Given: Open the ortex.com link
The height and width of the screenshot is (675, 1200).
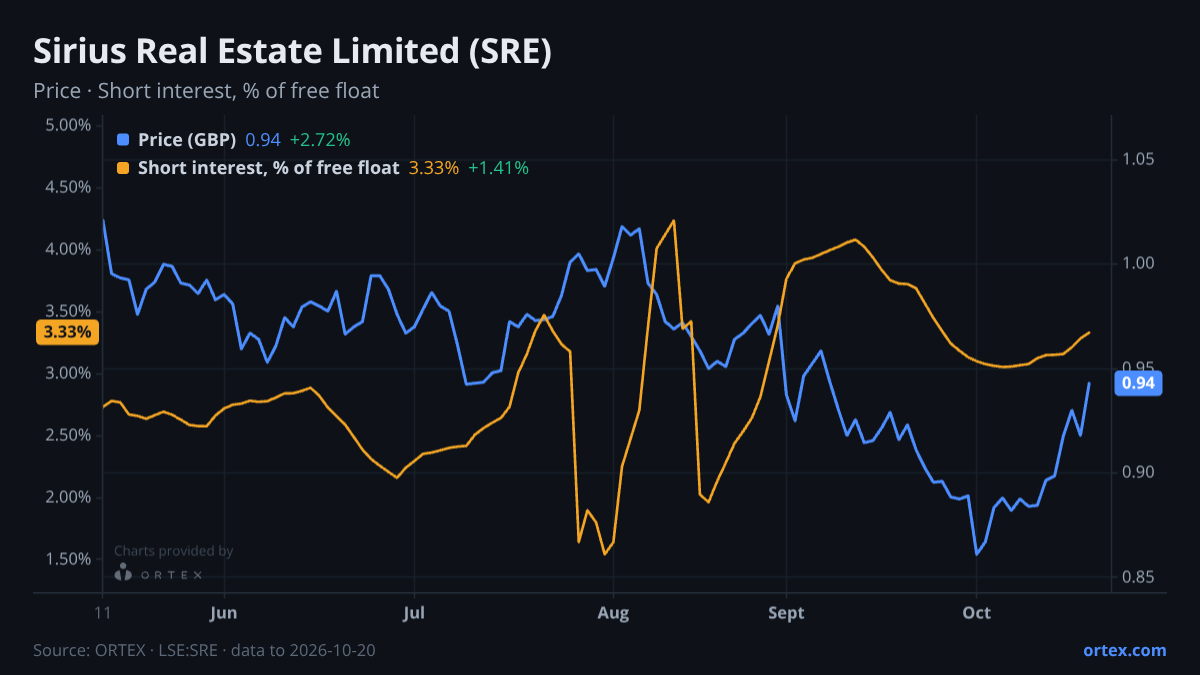Looking at the screenshot, I should coord(1125,650).
